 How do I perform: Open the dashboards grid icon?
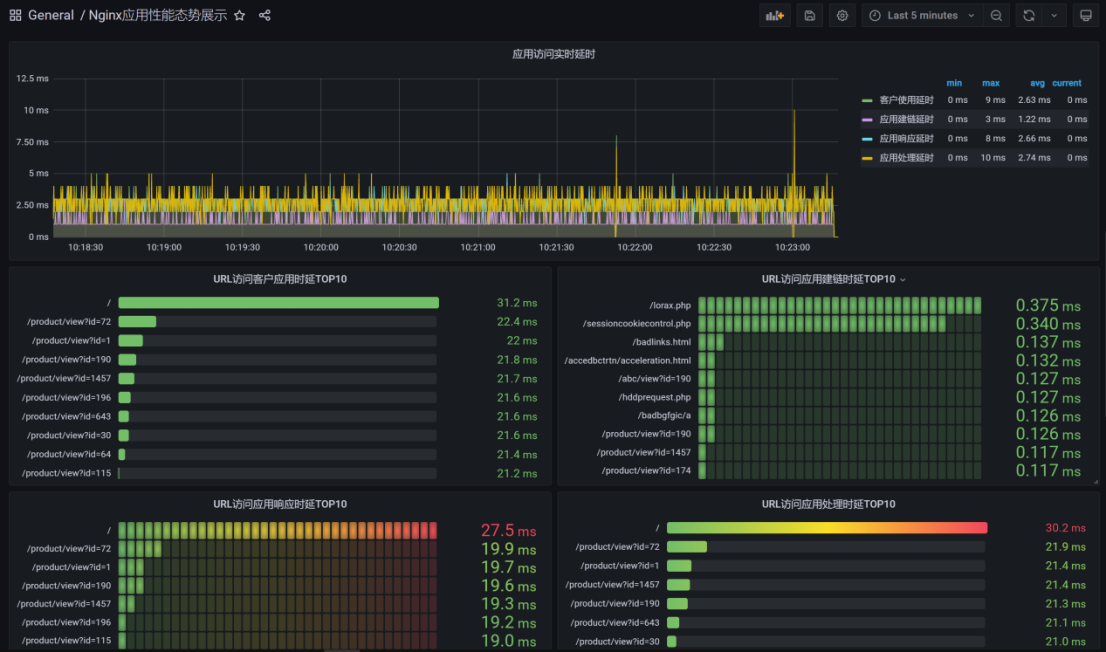point(15,16)
